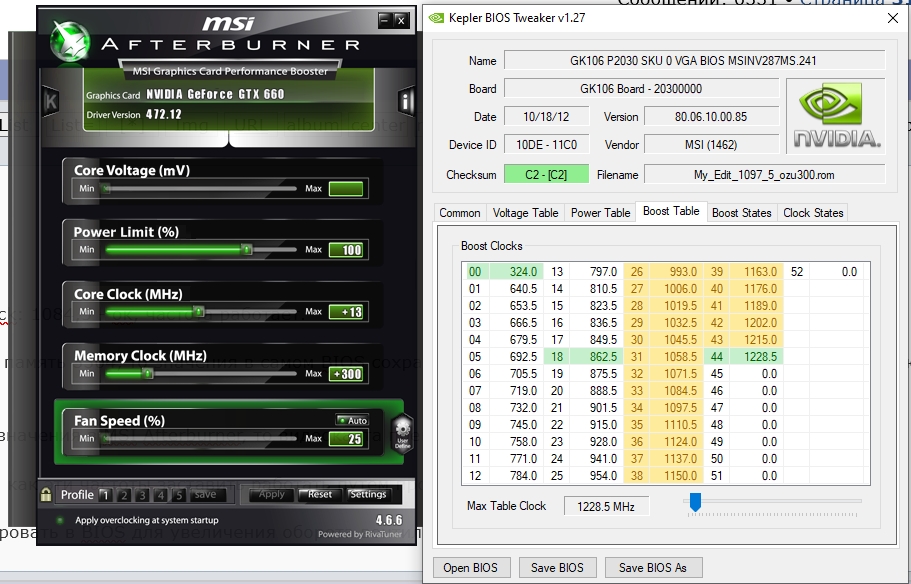Click the Fan Speed value box 25

[346, 439]
